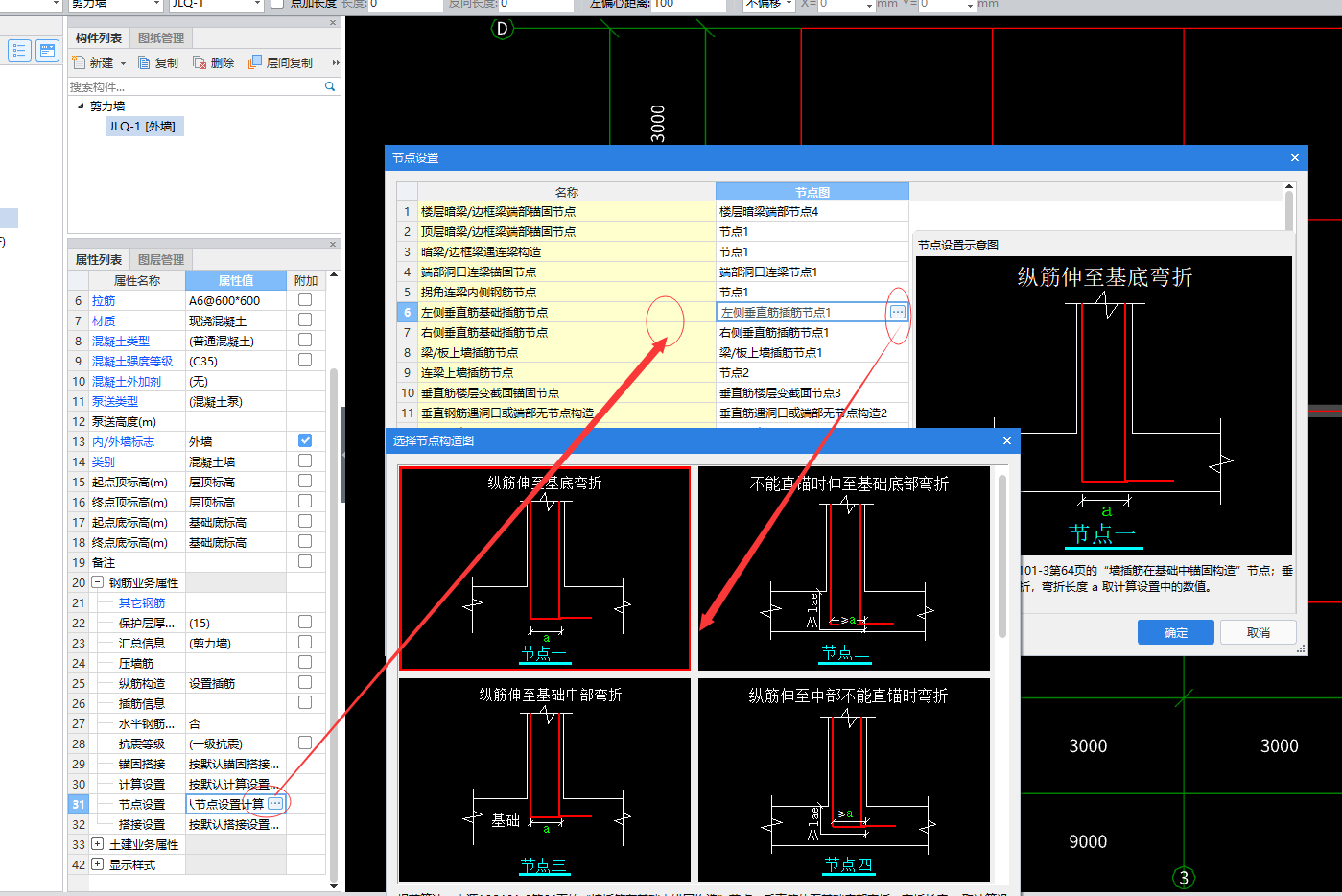This screenshot has width=1342, height=896.
Task: Select the 节点四 纵筋伸至中部不能直锚时弯折 thumbnail
Action: click(x=844, y=779)
